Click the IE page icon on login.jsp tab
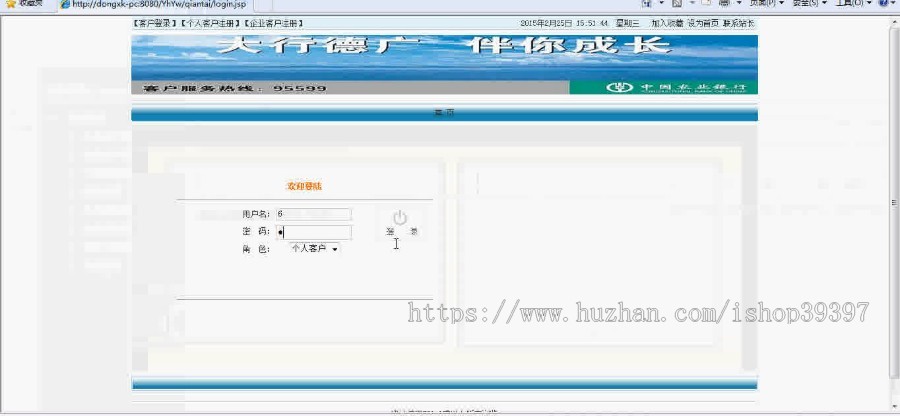This screenshot has width=900, height=416. [65, 4]
